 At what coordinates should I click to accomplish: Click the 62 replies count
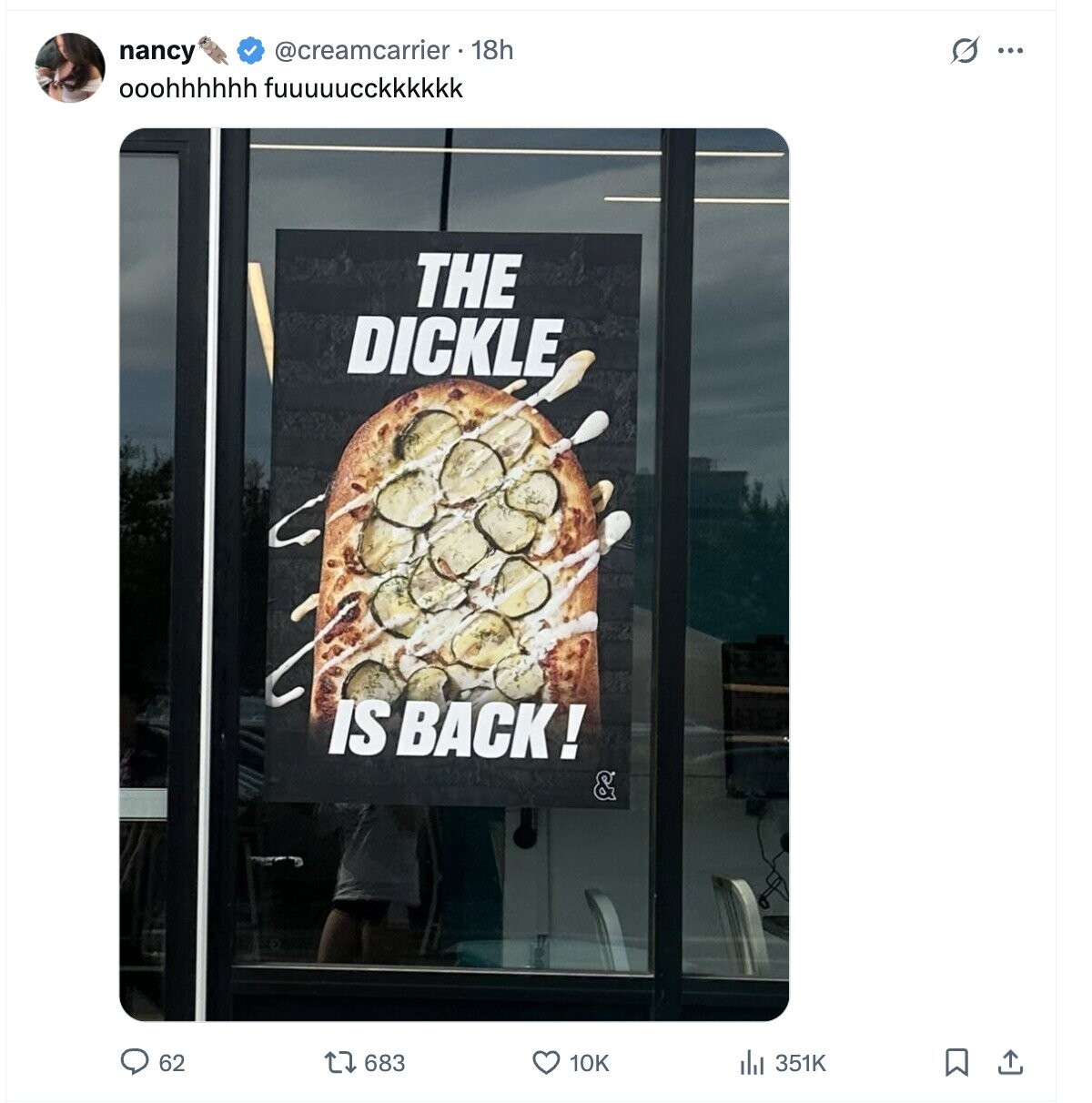coord(172,1063)
